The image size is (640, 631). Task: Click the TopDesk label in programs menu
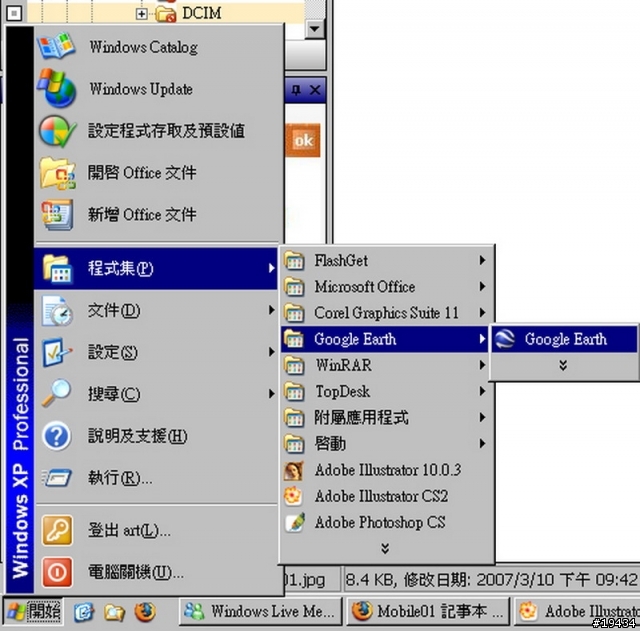343,391
